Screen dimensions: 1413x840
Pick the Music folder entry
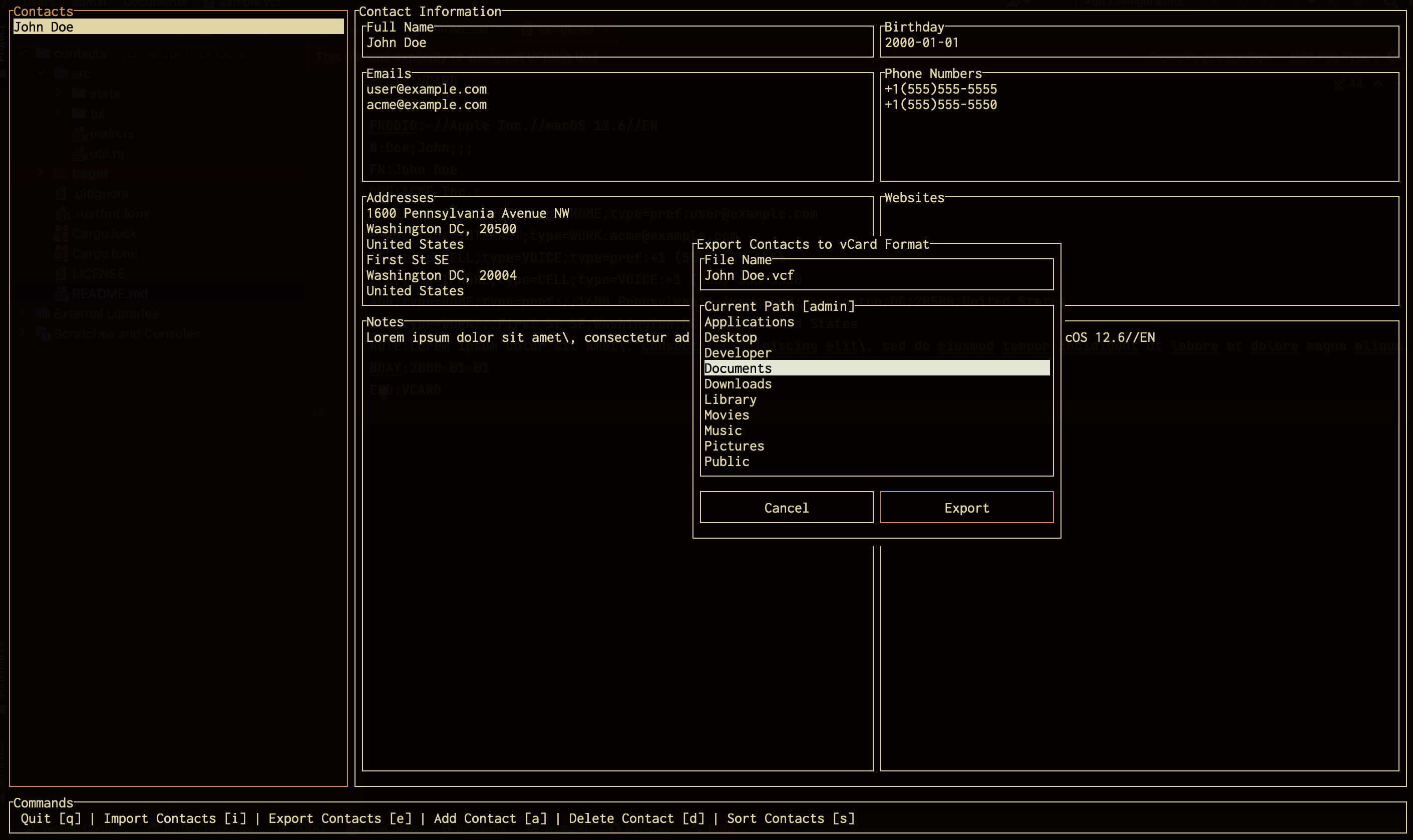point(723,431)
